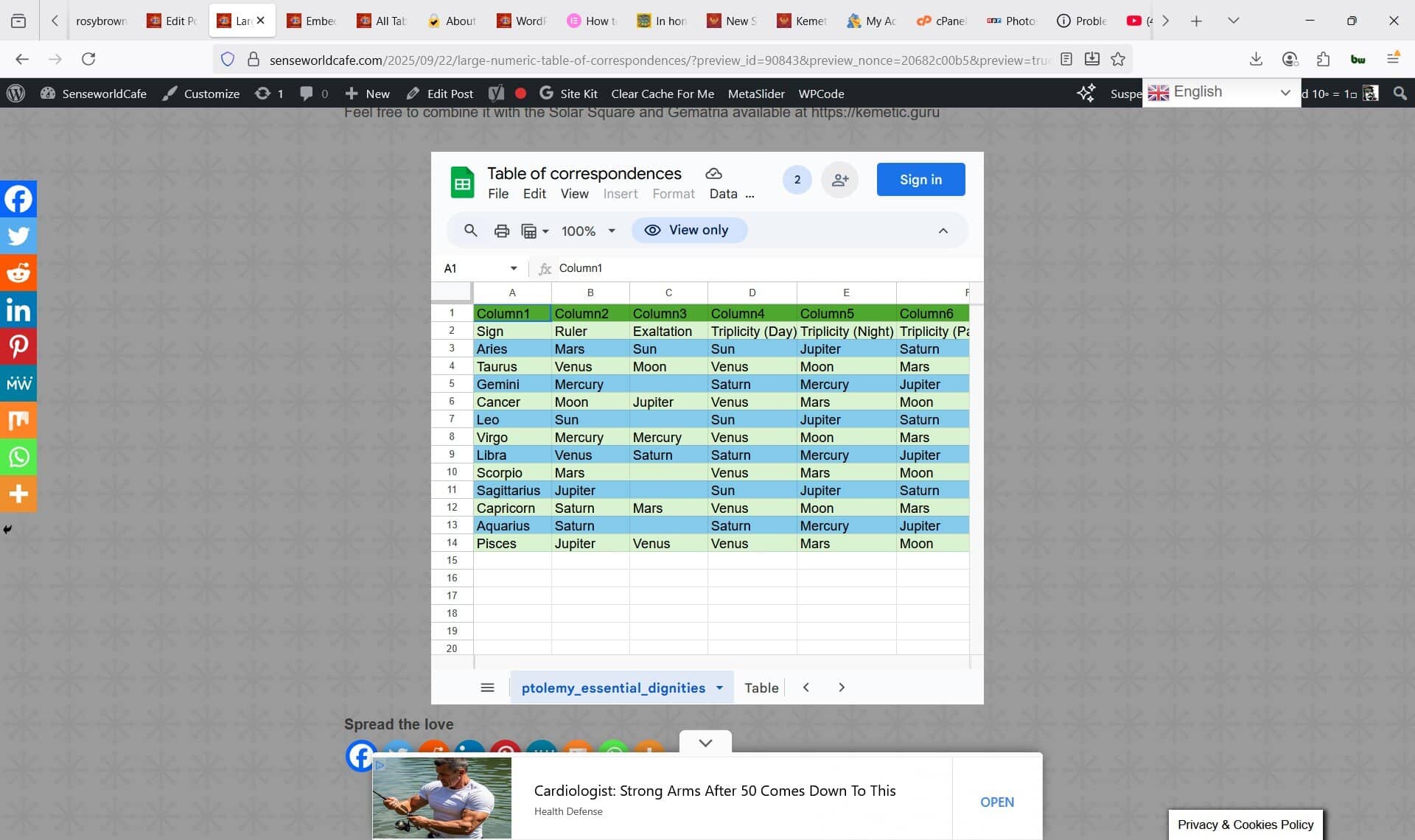Click the search magnifier in Sheets toolbar
The width and height of the screenshot is (1415, 840).
coord(470,231)
